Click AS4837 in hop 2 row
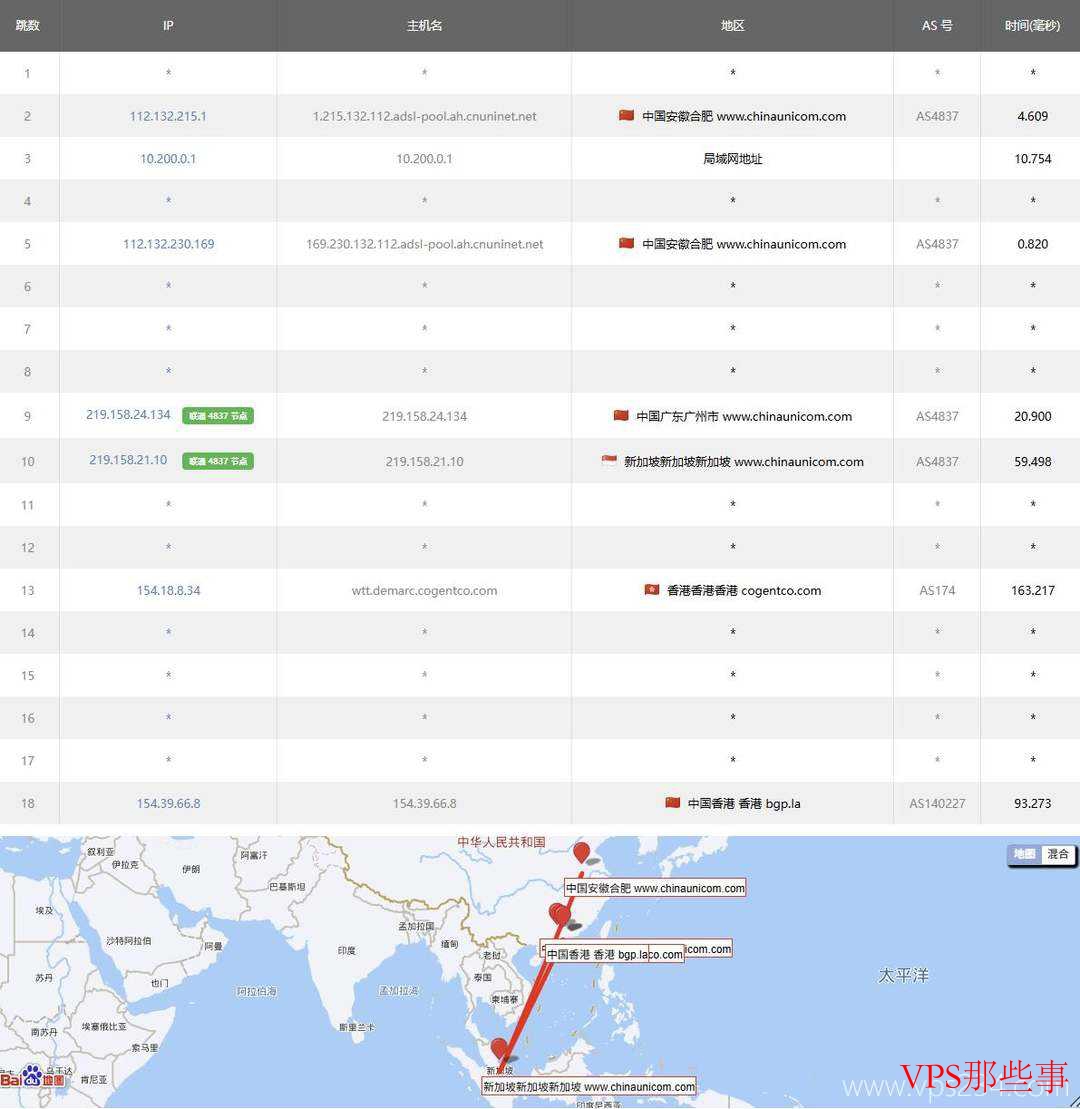Viewport: 1080px width, 1109px height. coord(937,116)
